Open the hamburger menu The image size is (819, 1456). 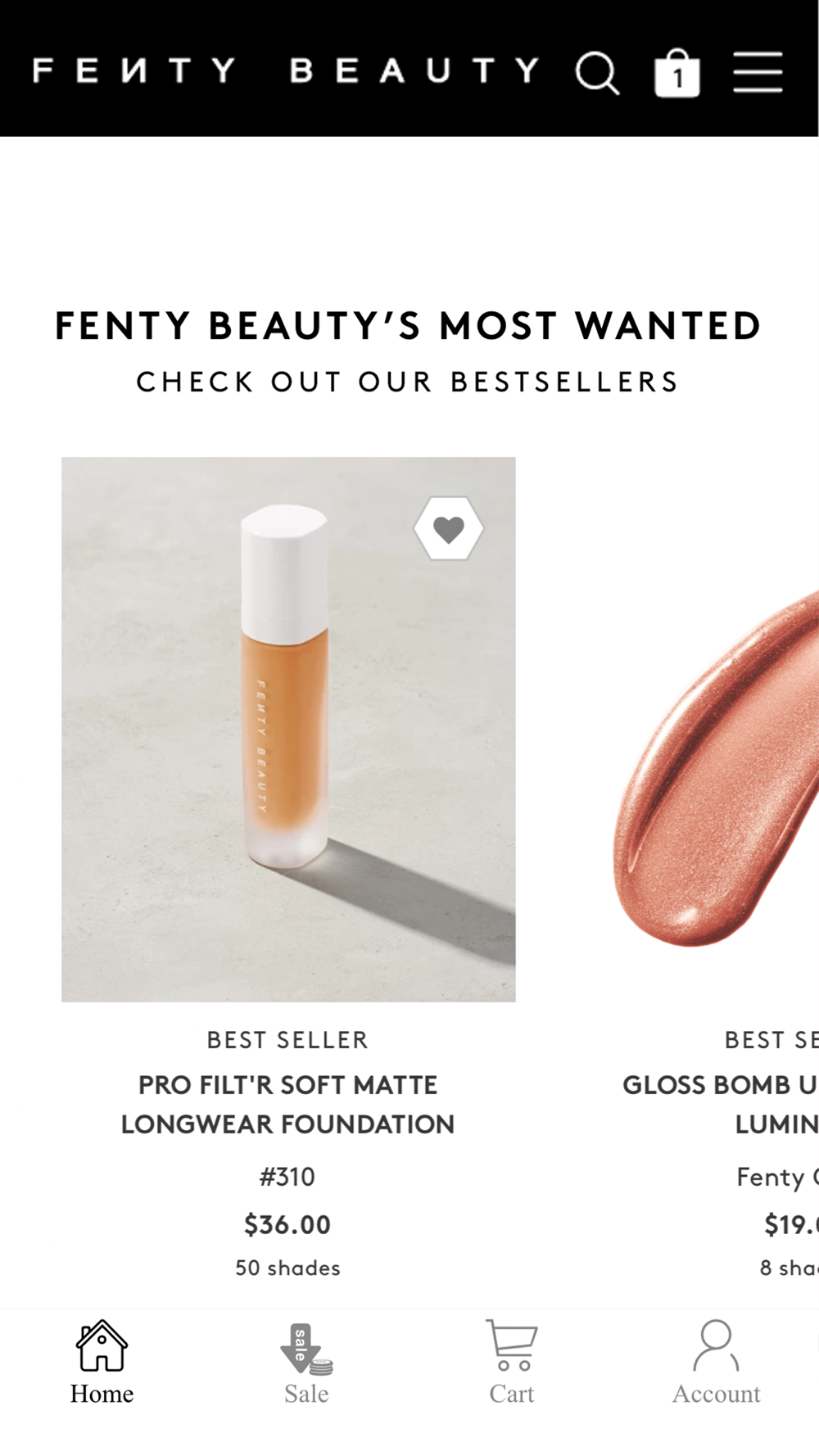pos(758,72)
